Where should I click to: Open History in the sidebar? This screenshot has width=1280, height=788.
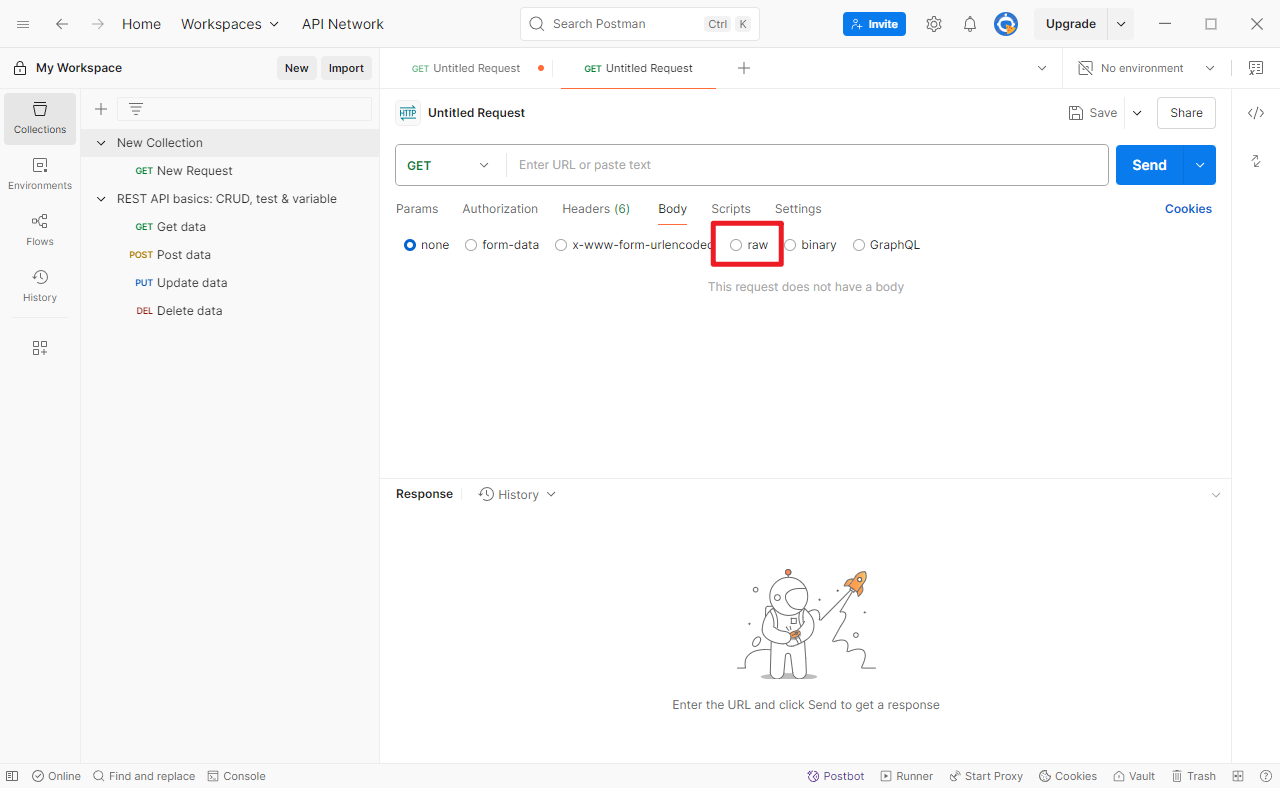[x=40, y=286]
